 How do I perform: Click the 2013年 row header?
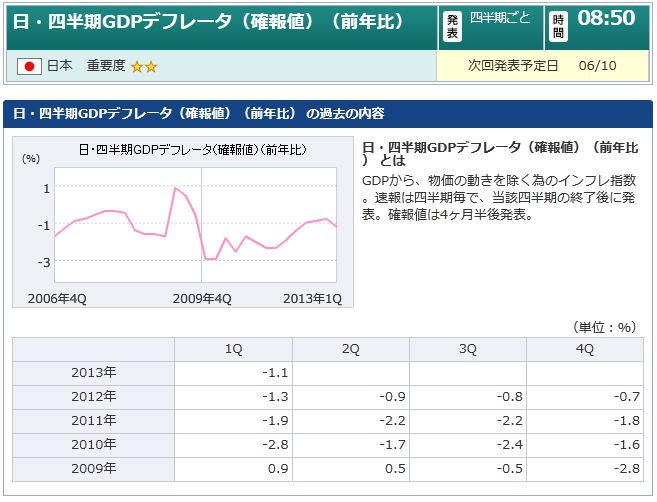tap(93, 373)
